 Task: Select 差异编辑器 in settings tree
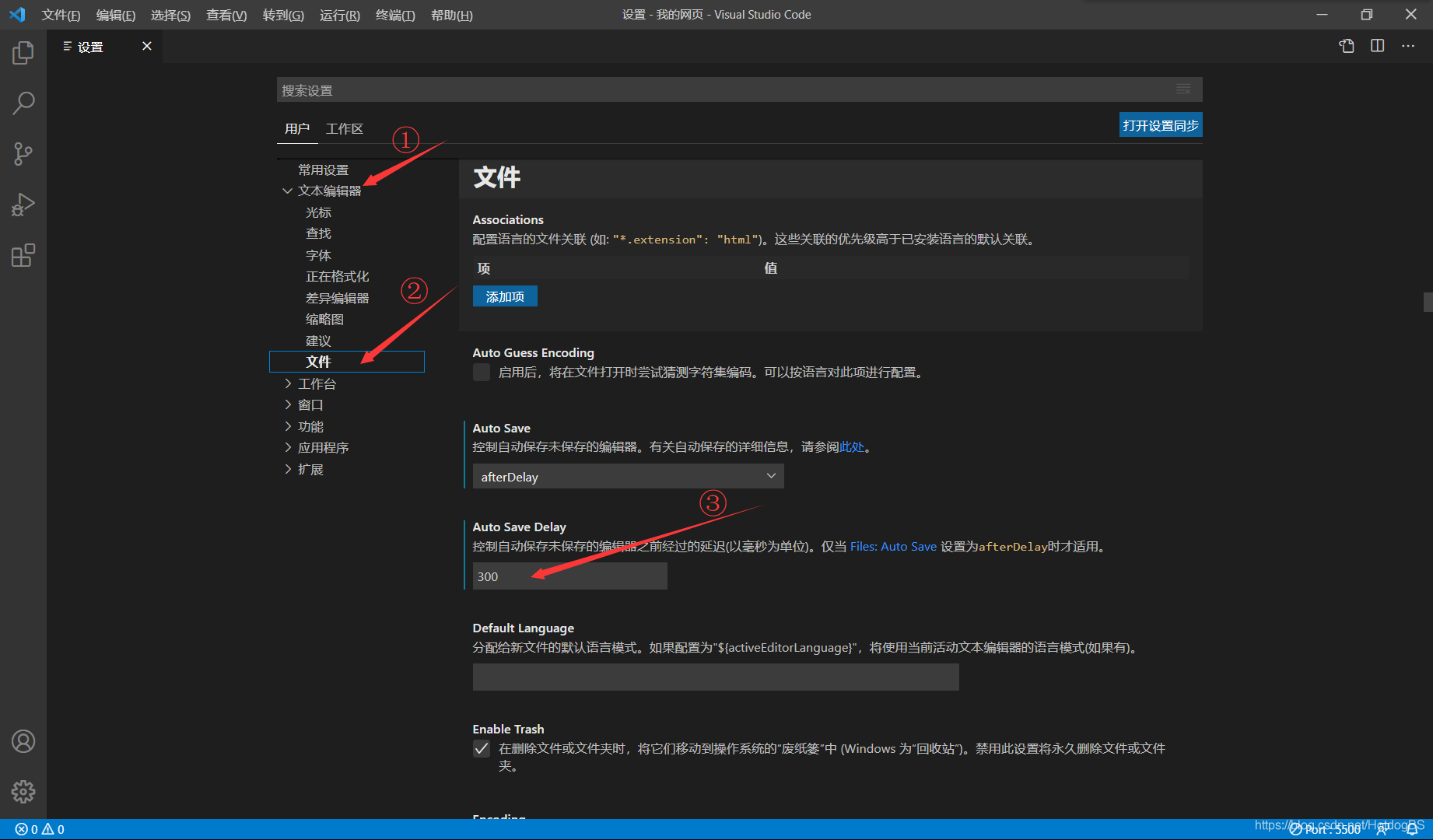[x=337, y=298]
